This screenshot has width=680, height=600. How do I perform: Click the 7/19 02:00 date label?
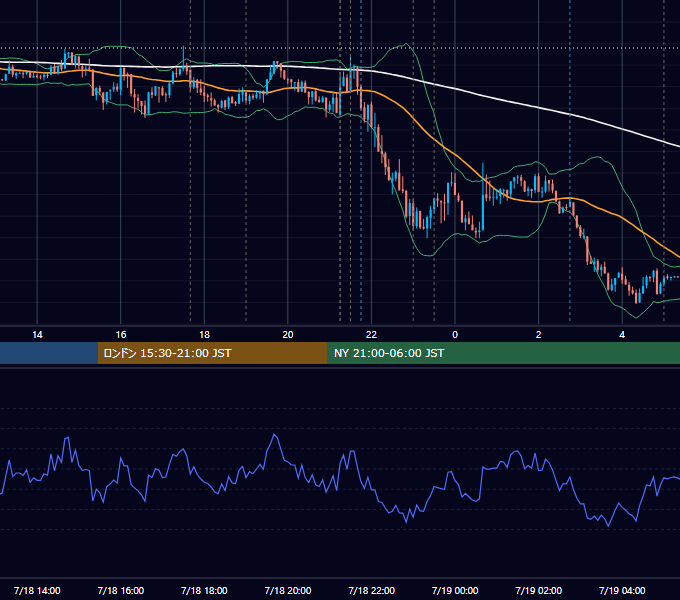click(539, 590)
